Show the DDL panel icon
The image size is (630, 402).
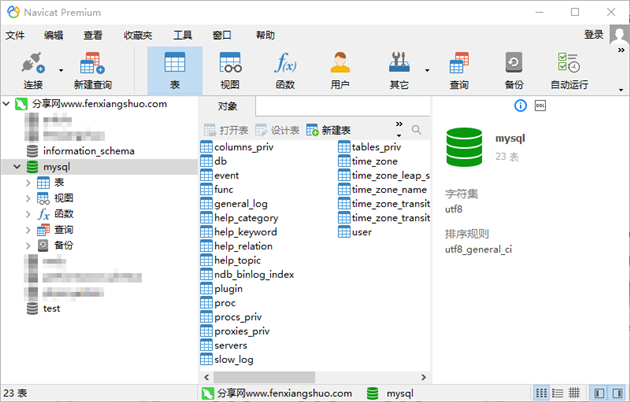[540, 106]
